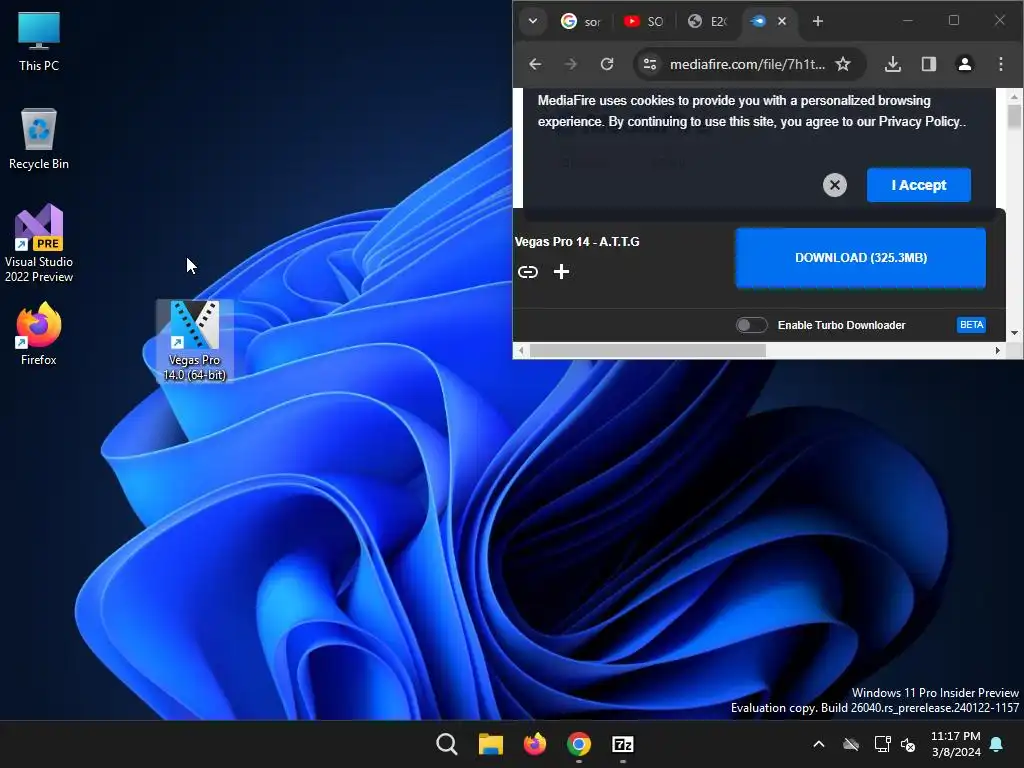Open Chrome downloads icon

[x=893, y=64]
